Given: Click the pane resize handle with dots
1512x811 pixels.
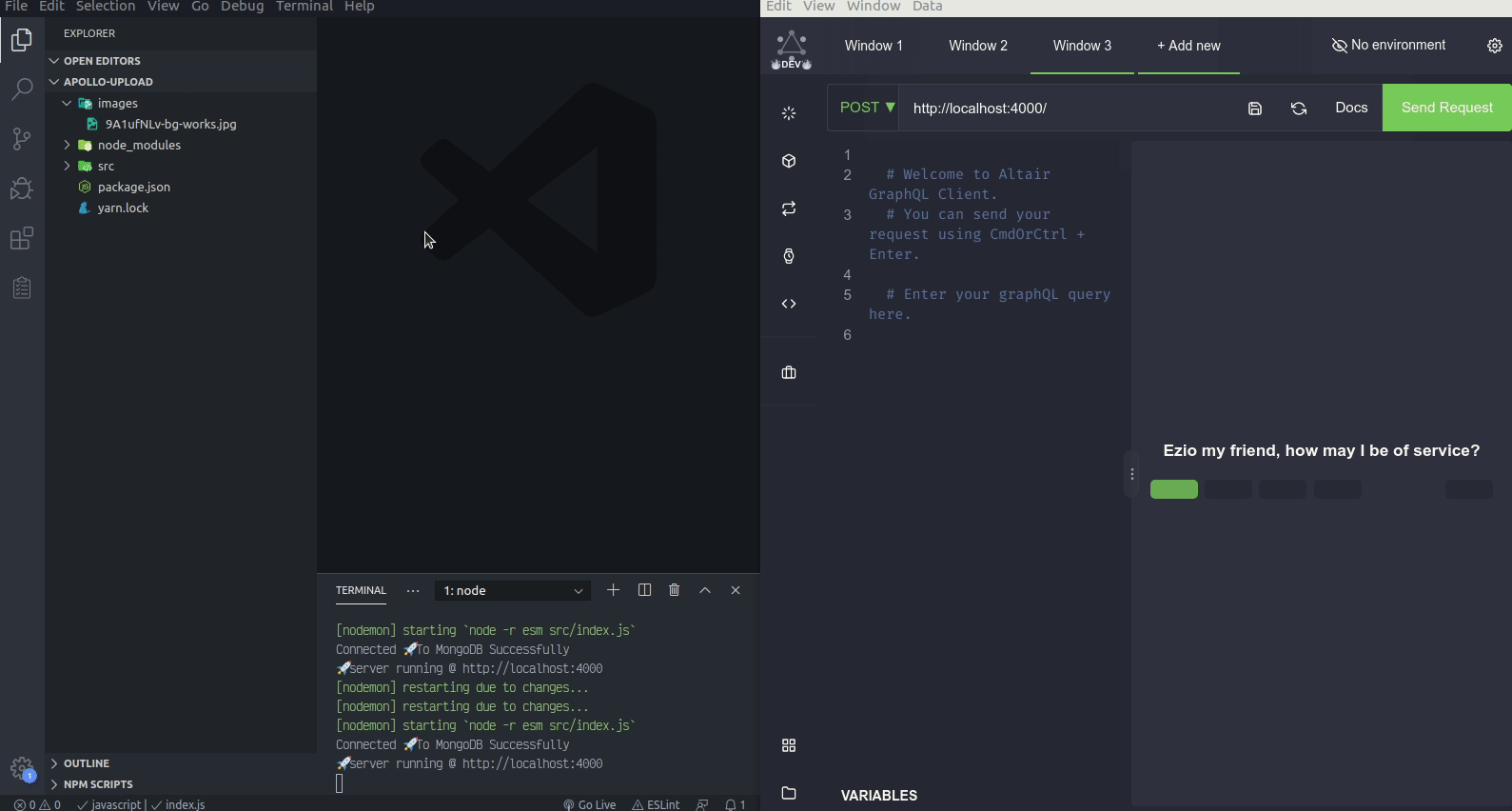Looking at the screenshot, I should (1131, 473).
